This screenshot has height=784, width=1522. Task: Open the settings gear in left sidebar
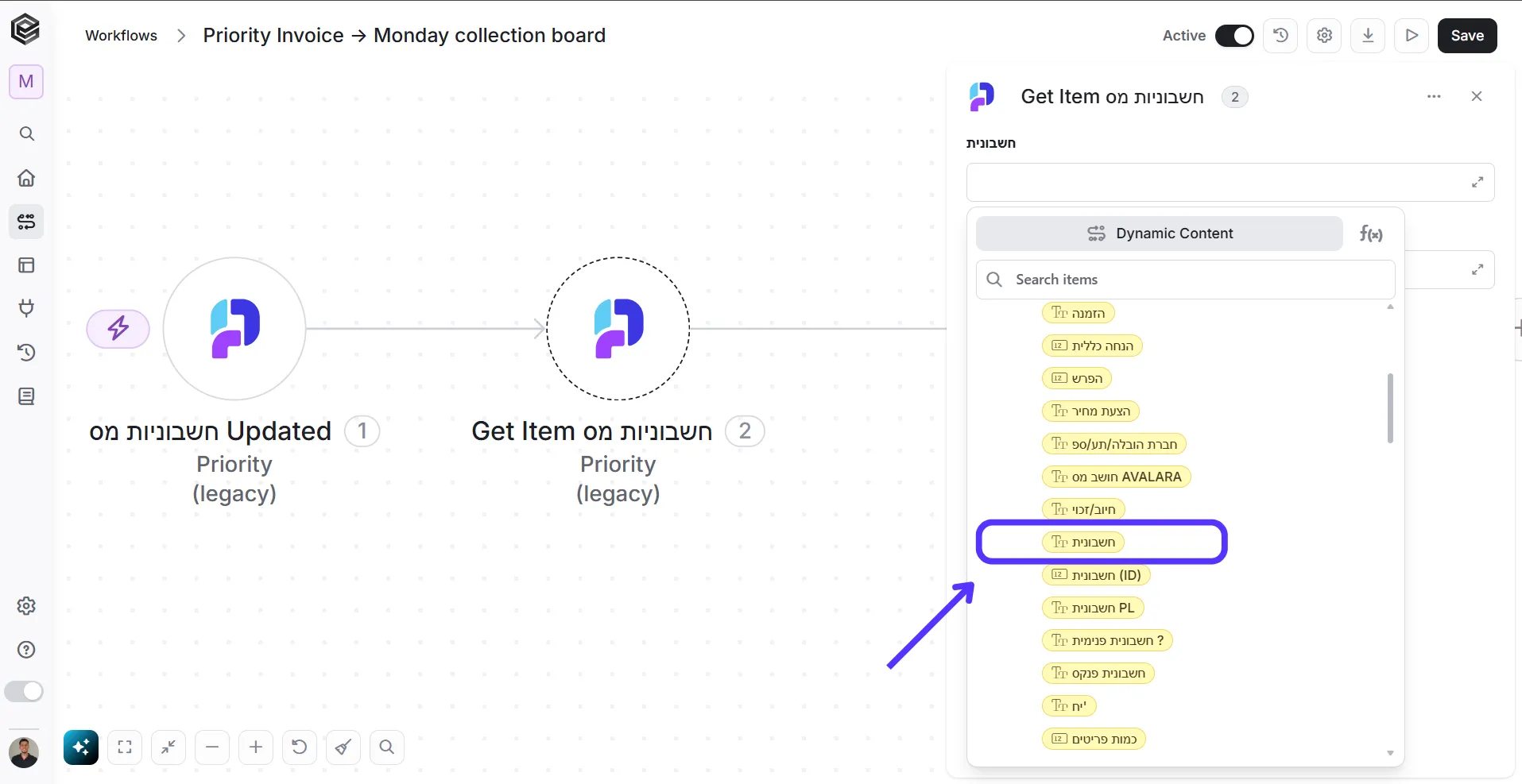click(x=26, y=606)
